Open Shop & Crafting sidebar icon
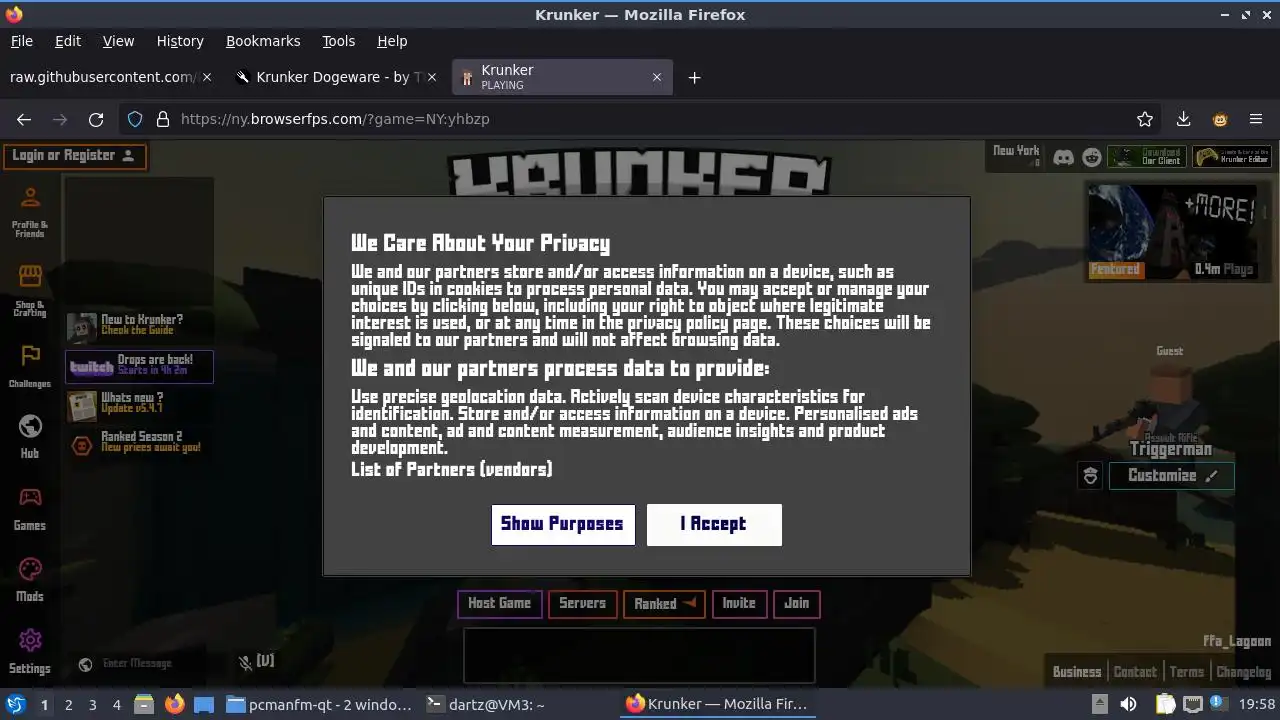Screen dimensions: 1280x720 [30, 276]
